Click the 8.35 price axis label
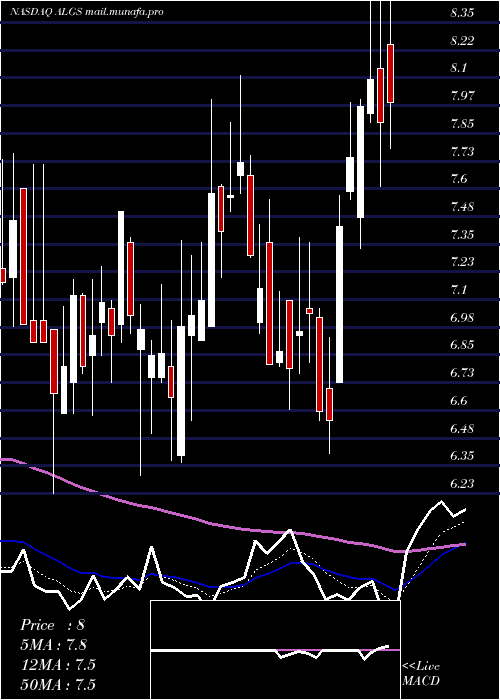The image size is (500, 700). pos(462,12)
